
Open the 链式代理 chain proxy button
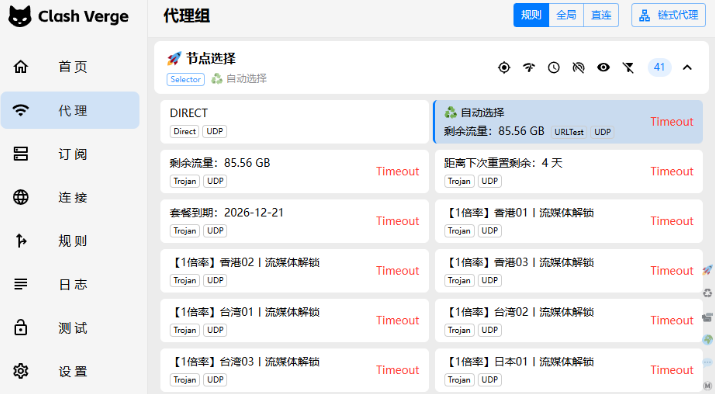point(668,15)
